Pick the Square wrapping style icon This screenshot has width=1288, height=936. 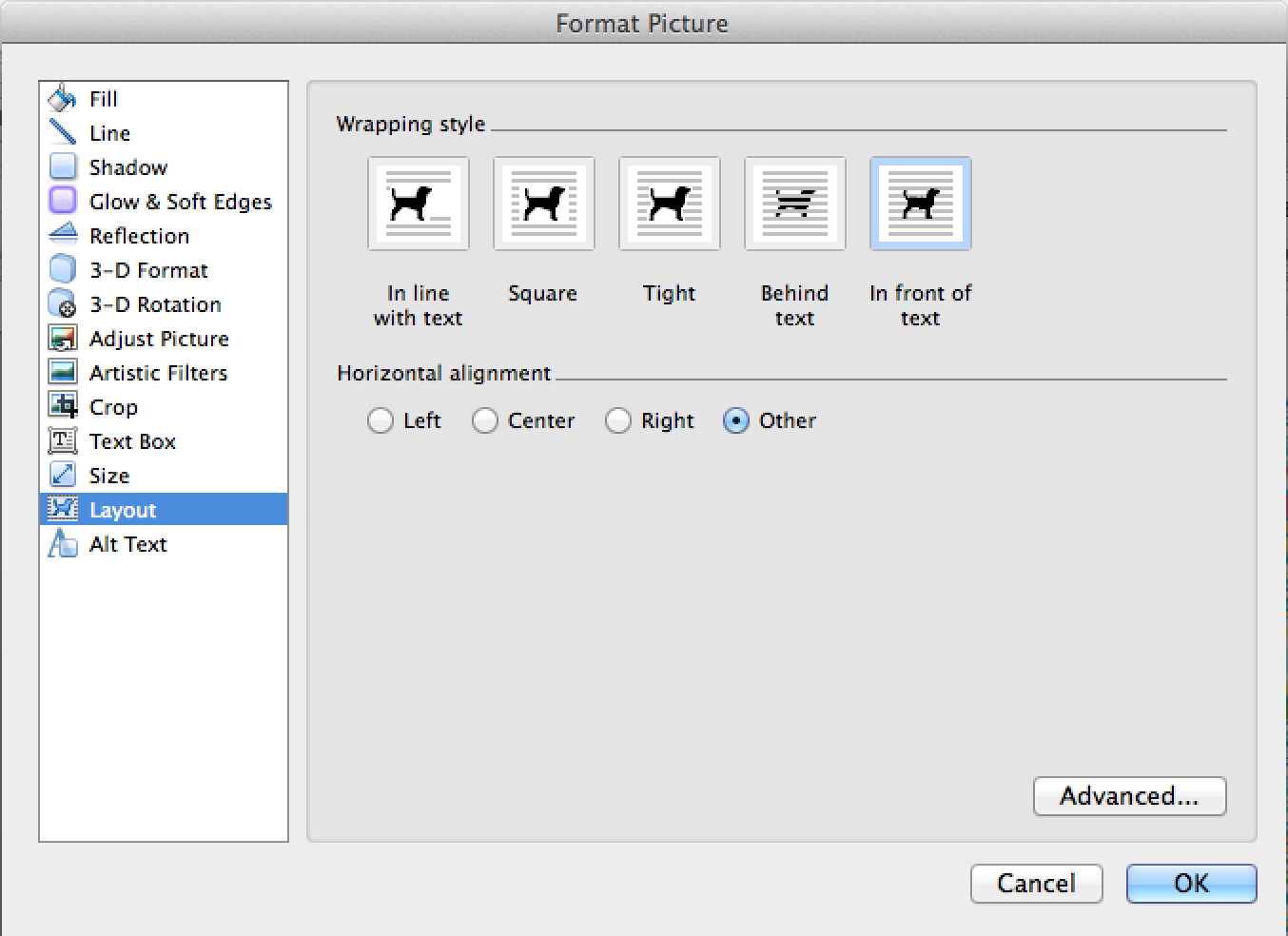543,204
